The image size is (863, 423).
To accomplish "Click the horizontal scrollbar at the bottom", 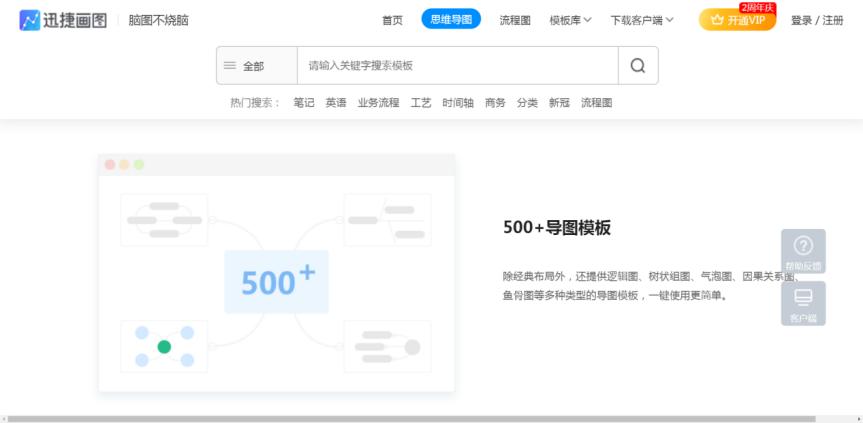I will (x=411, y=419).
